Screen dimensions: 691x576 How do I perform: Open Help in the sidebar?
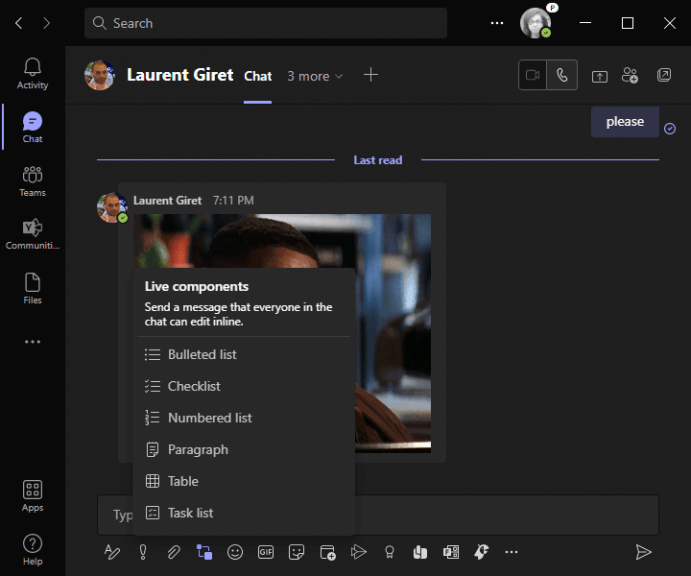[x=32, y=550]
